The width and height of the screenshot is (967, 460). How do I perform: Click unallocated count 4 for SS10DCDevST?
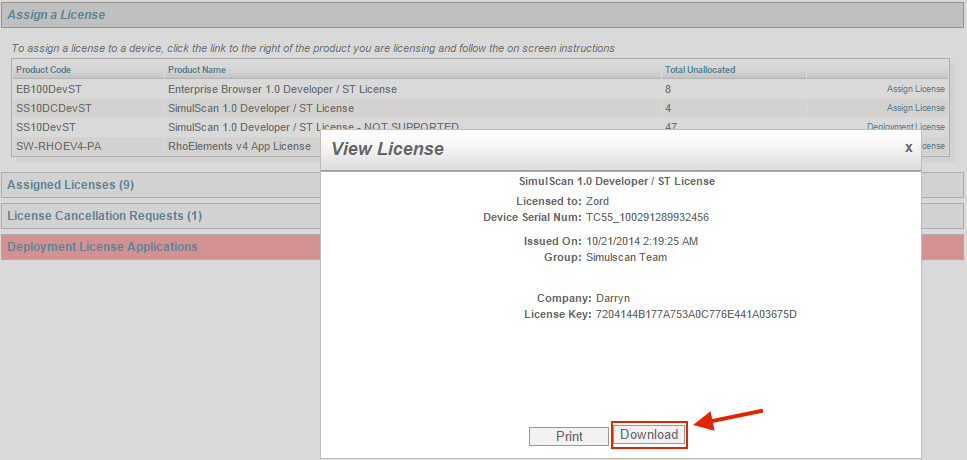(668, 108)
